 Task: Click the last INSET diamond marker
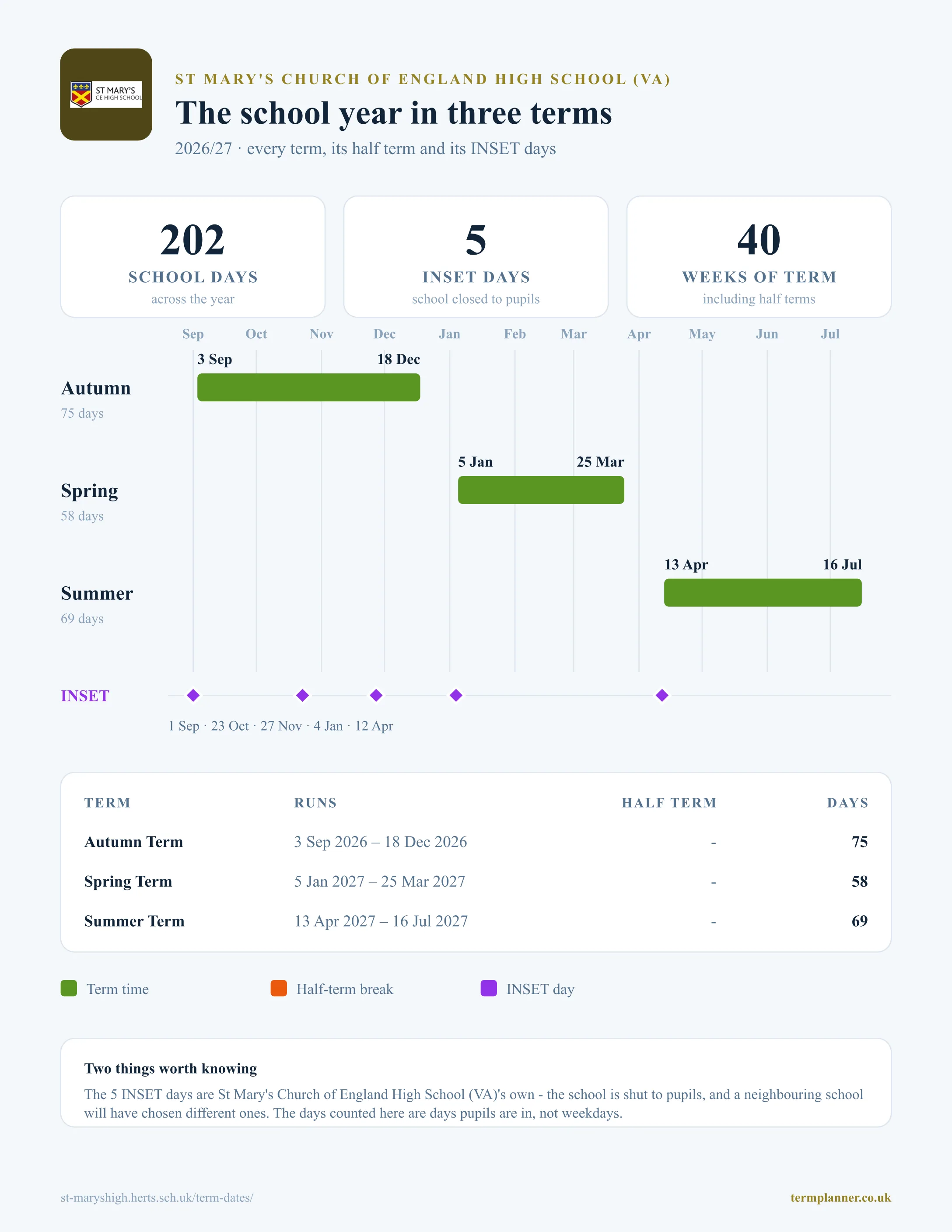pyautogui.click(x=662, y=695)
